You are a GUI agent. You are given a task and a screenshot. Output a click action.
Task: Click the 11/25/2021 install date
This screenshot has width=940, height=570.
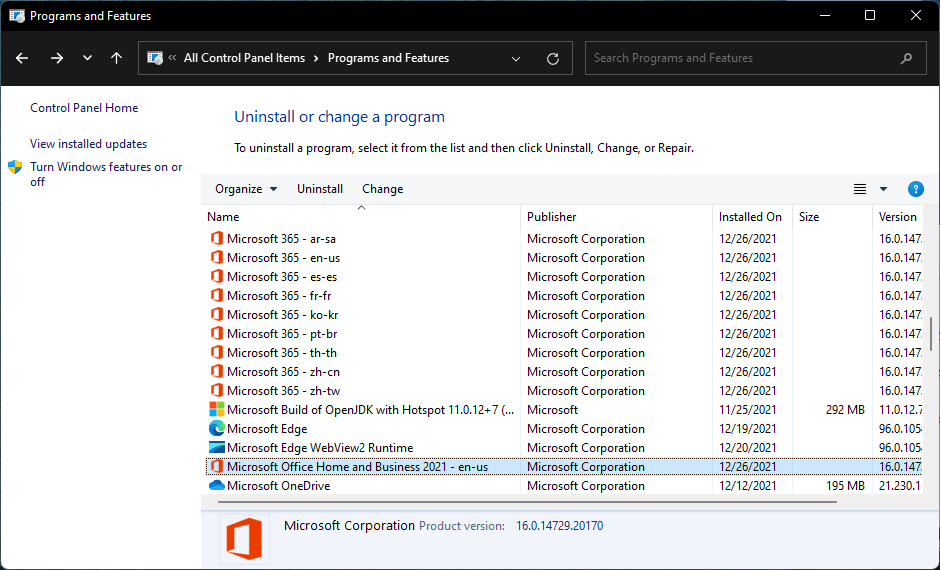[748, 410]
